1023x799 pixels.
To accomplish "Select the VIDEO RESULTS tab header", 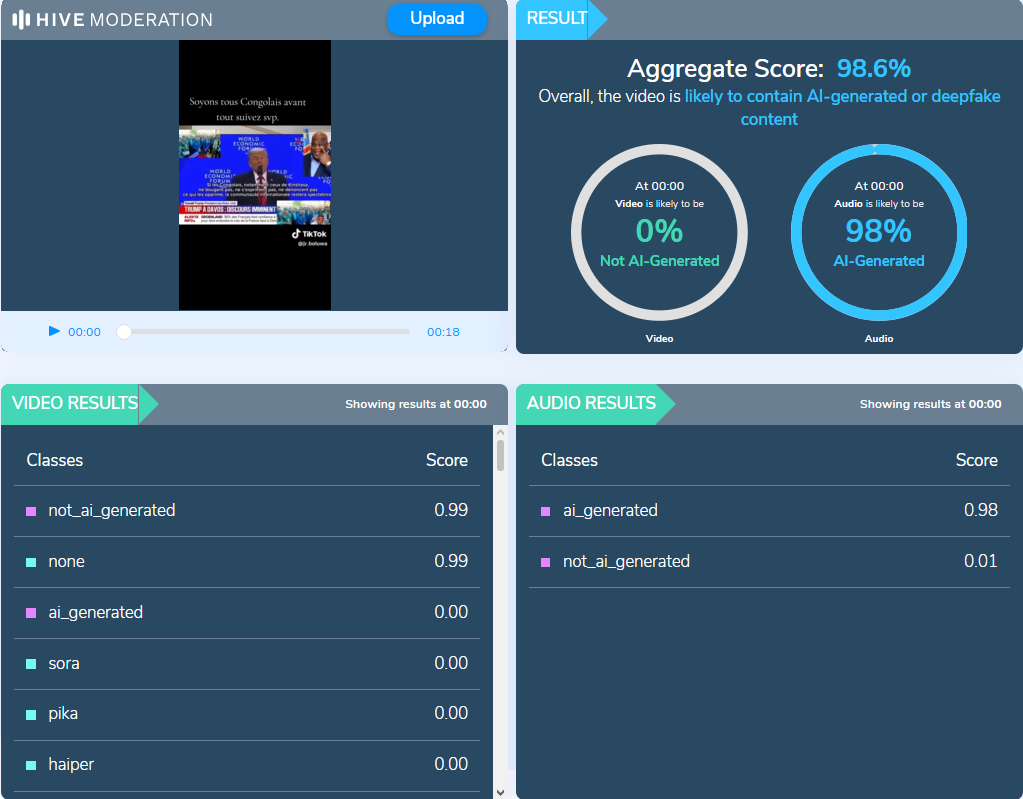I will coord(75,404).
